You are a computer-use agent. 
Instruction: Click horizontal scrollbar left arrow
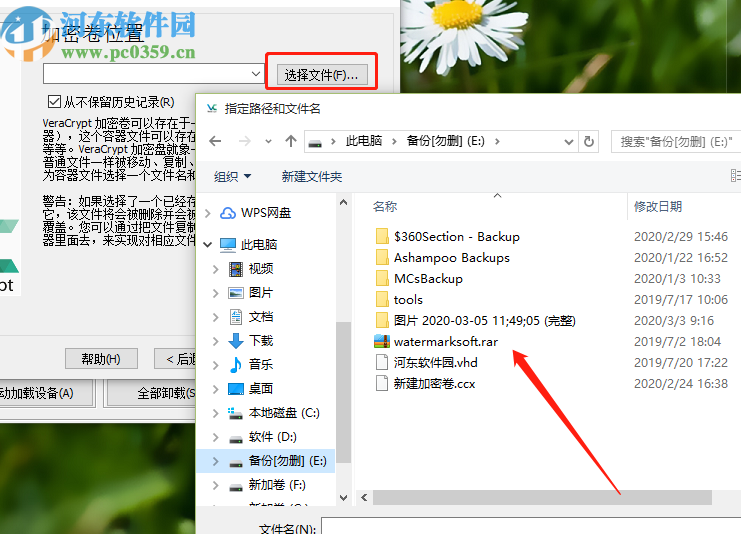pyautogui.click(x=364, y=497)
